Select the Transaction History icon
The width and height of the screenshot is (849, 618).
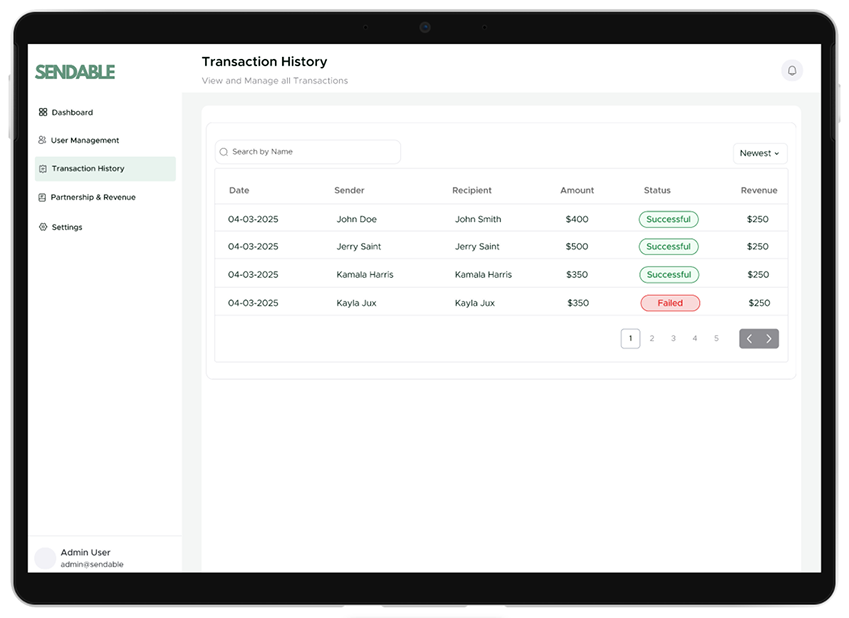tap(43, 169)
